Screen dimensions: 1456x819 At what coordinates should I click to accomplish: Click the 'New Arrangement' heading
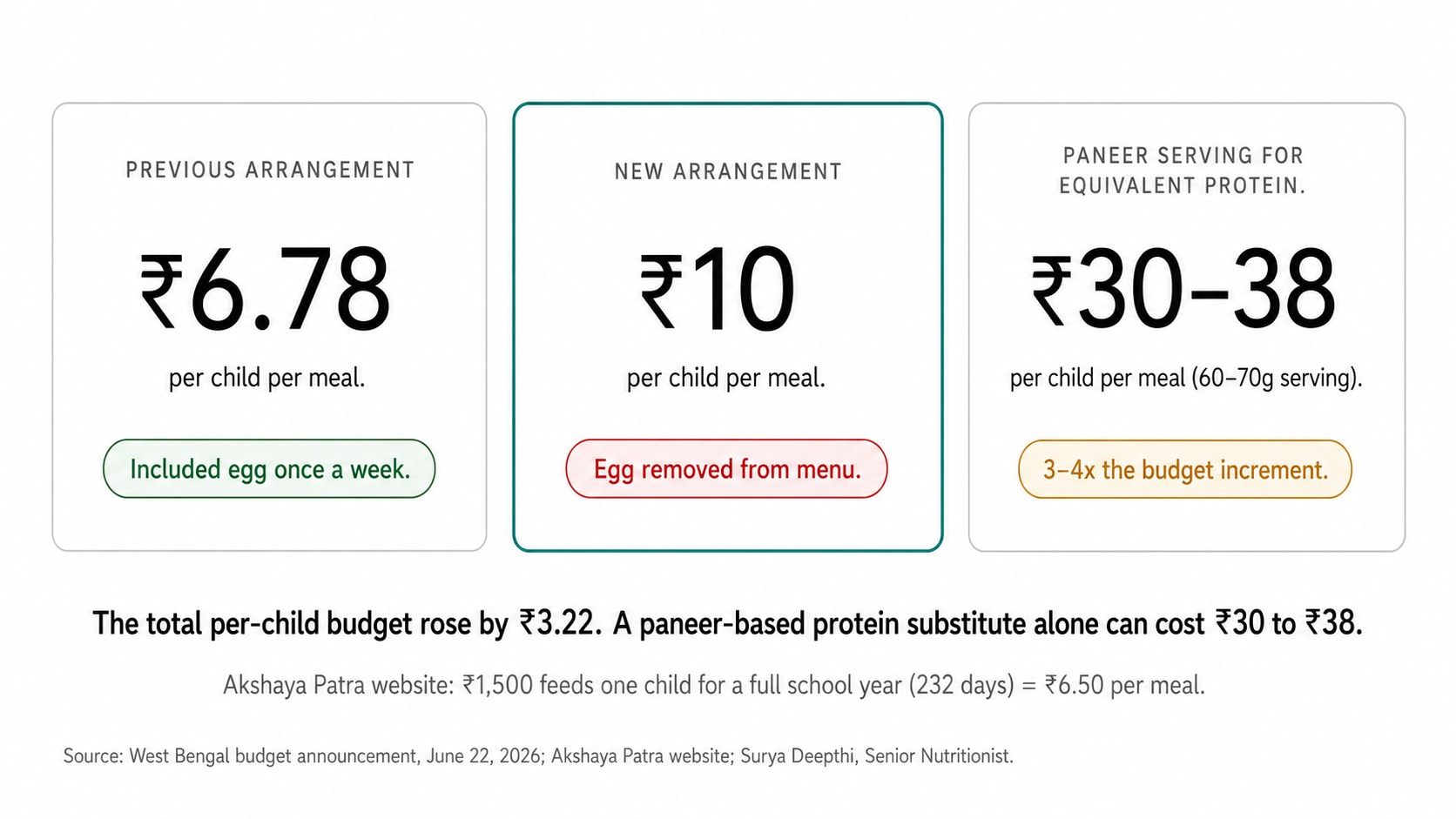(x=728, y=171)
